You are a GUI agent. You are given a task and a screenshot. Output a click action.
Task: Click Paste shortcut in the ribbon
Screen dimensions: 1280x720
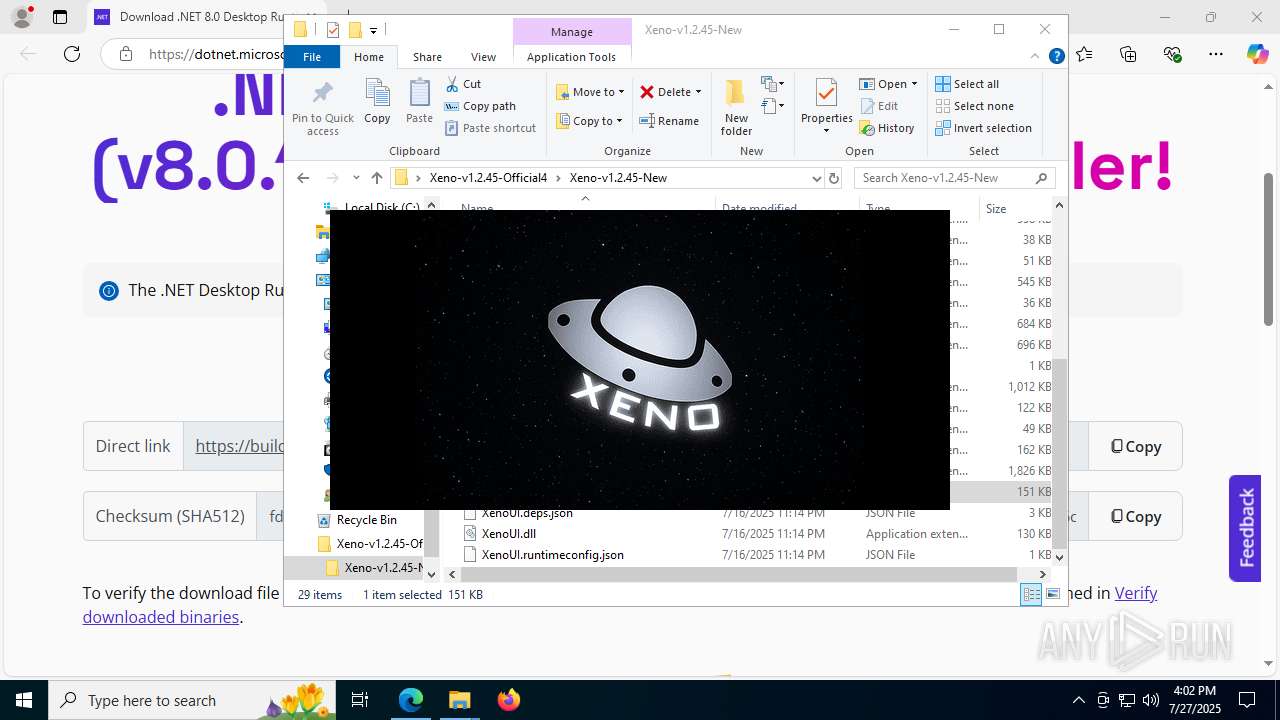tap(490, 128)
